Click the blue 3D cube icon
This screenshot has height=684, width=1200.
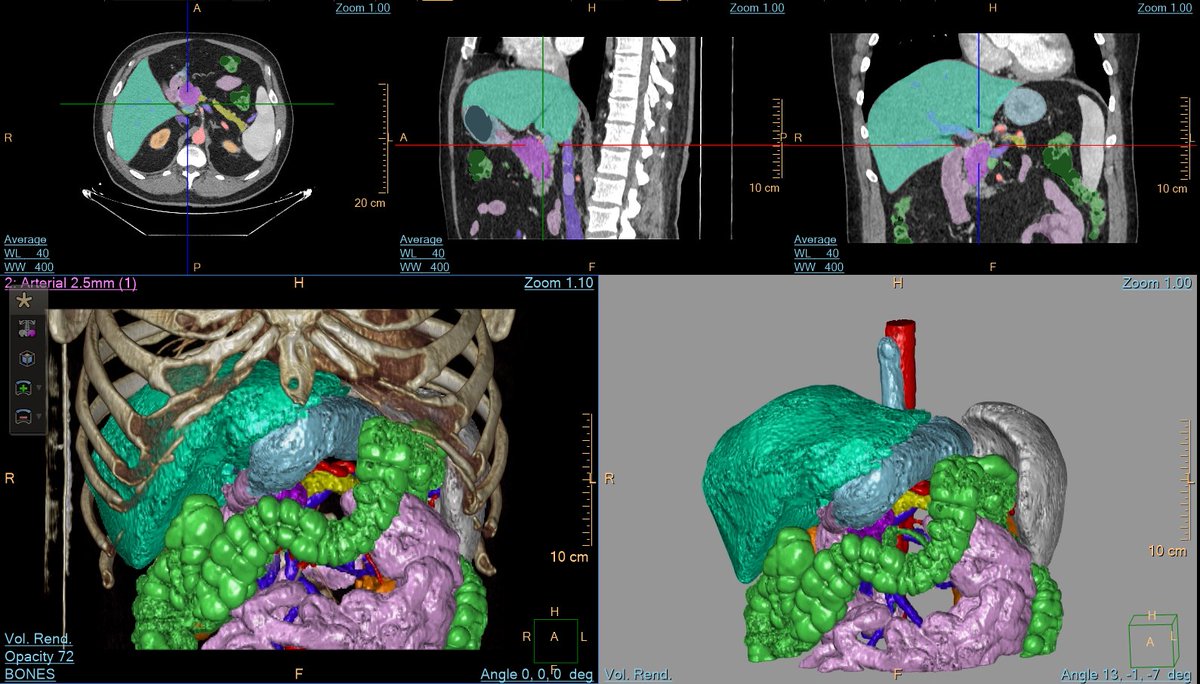25,358
